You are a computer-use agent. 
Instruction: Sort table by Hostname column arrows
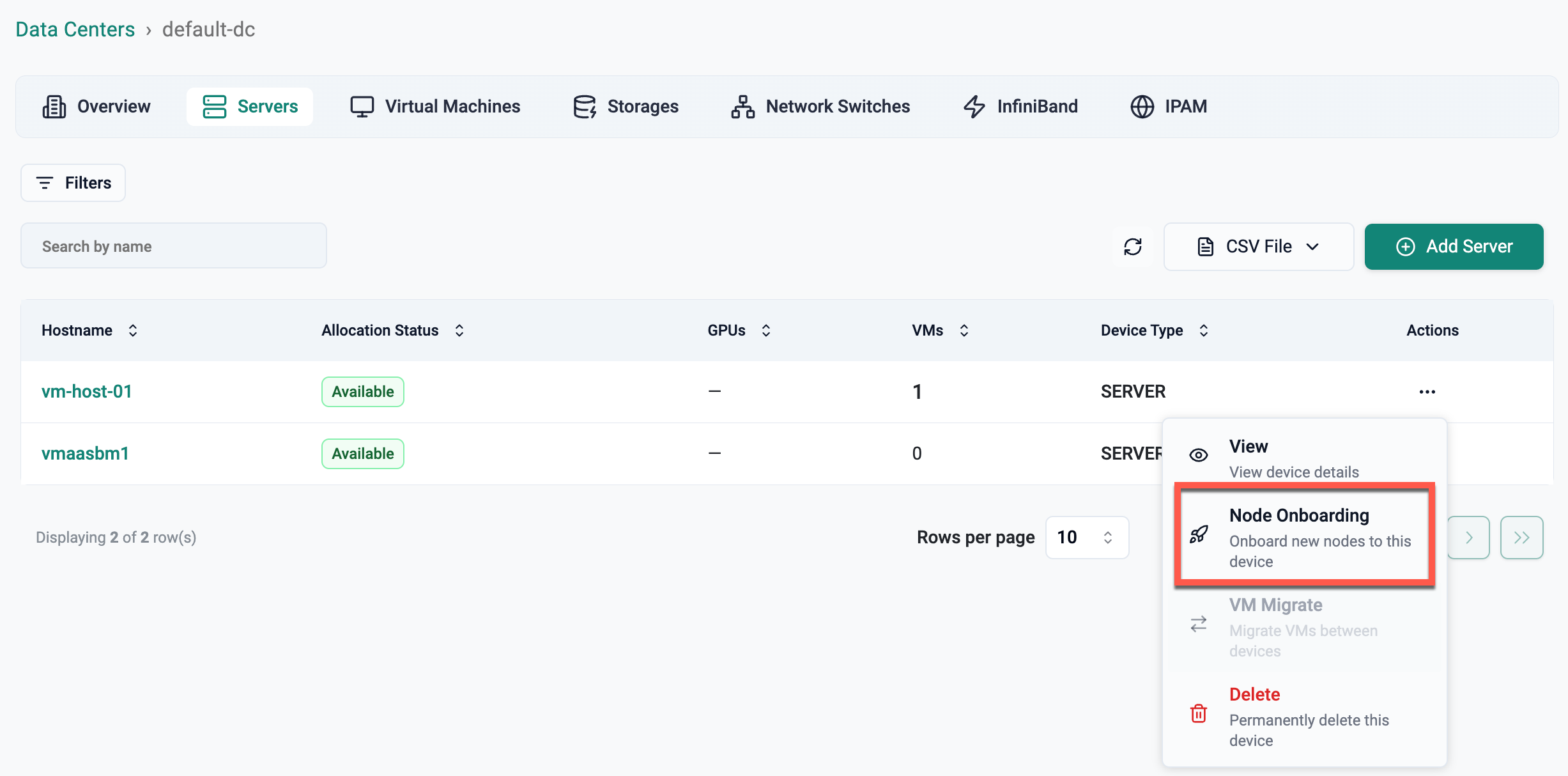coord(133,330)
